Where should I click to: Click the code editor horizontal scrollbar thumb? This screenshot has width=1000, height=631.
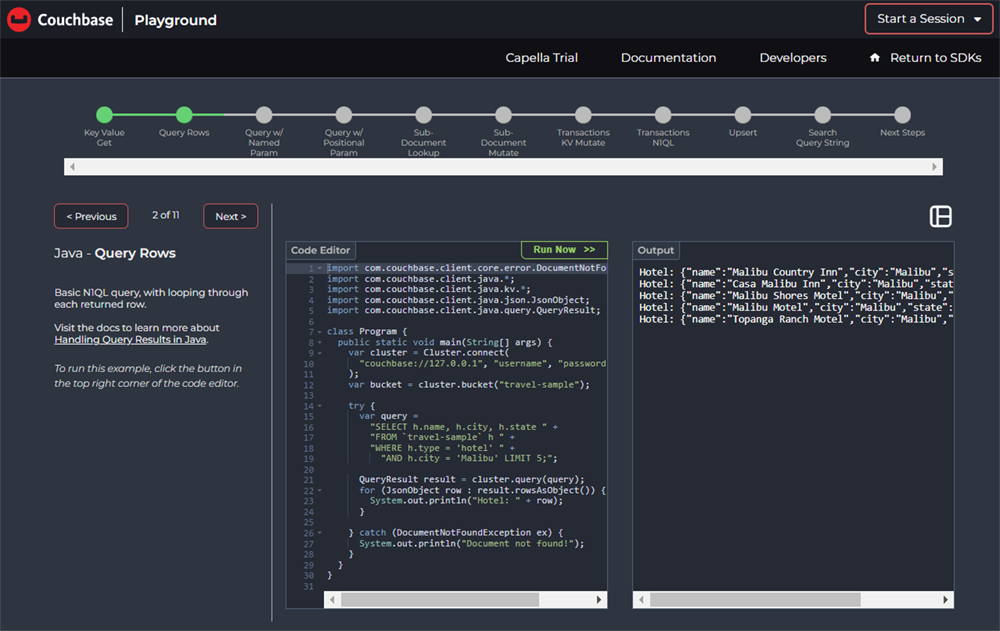pyautogui.click(x=440, y=600)
